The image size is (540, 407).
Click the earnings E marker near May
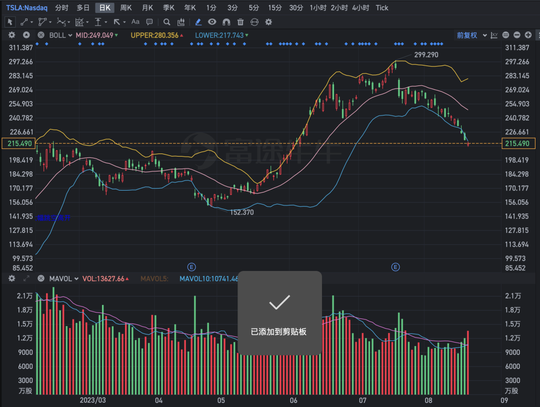[191, 267]
